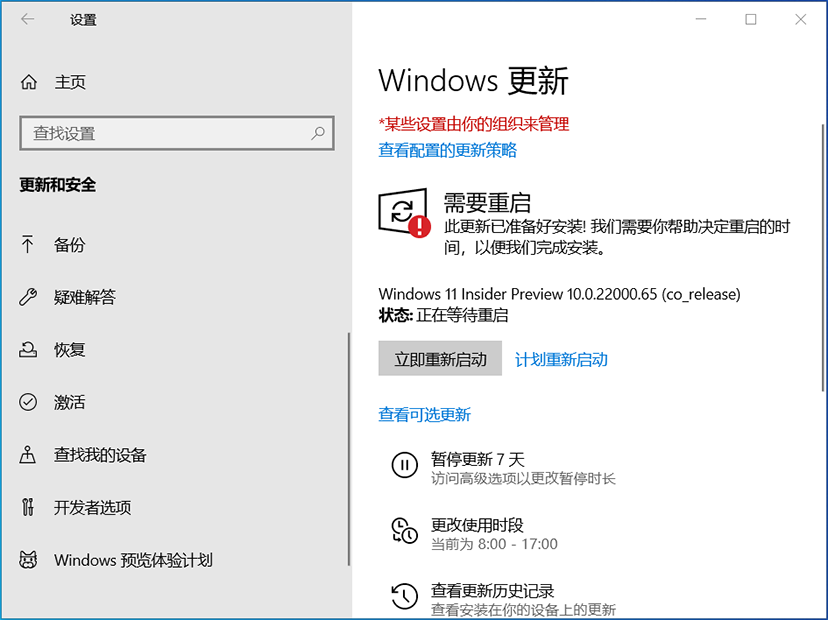Click the 立即重新启动 button
The height and width of the screenshot is (620, 828).
click(440, 359)
